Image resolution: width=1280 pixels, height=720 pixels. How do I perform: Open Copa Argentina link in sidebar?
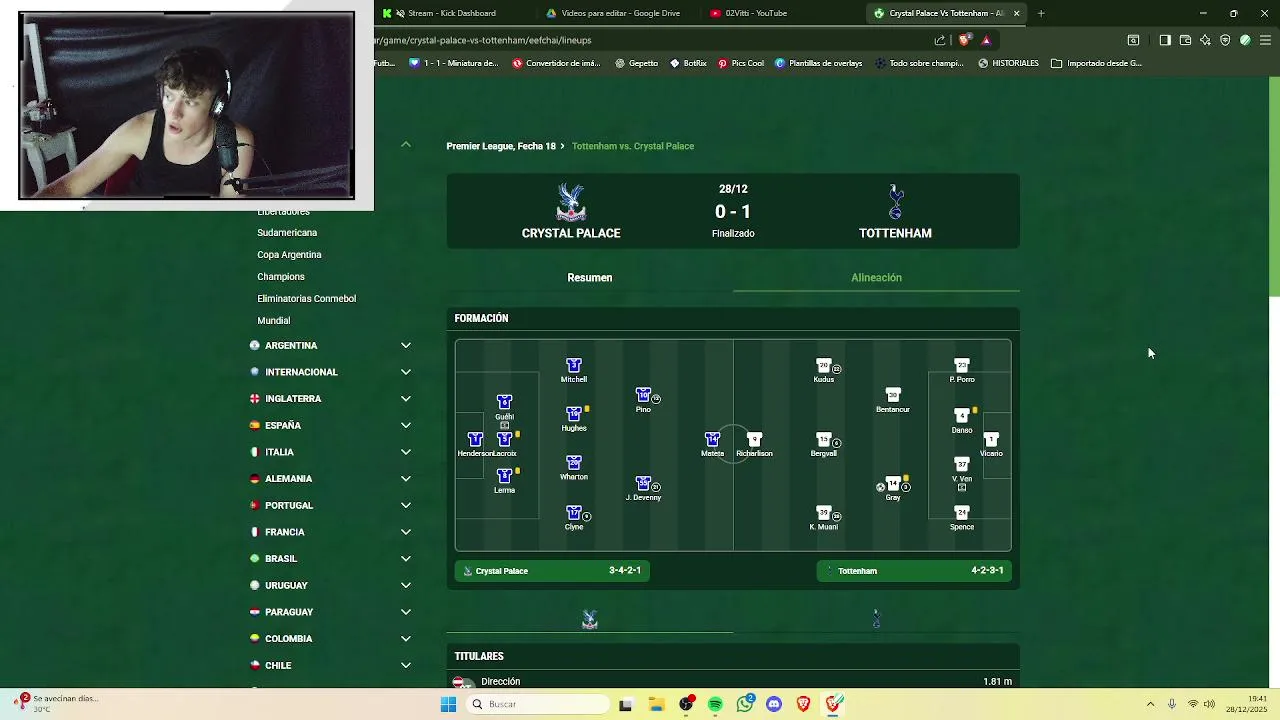coord(289,255)
